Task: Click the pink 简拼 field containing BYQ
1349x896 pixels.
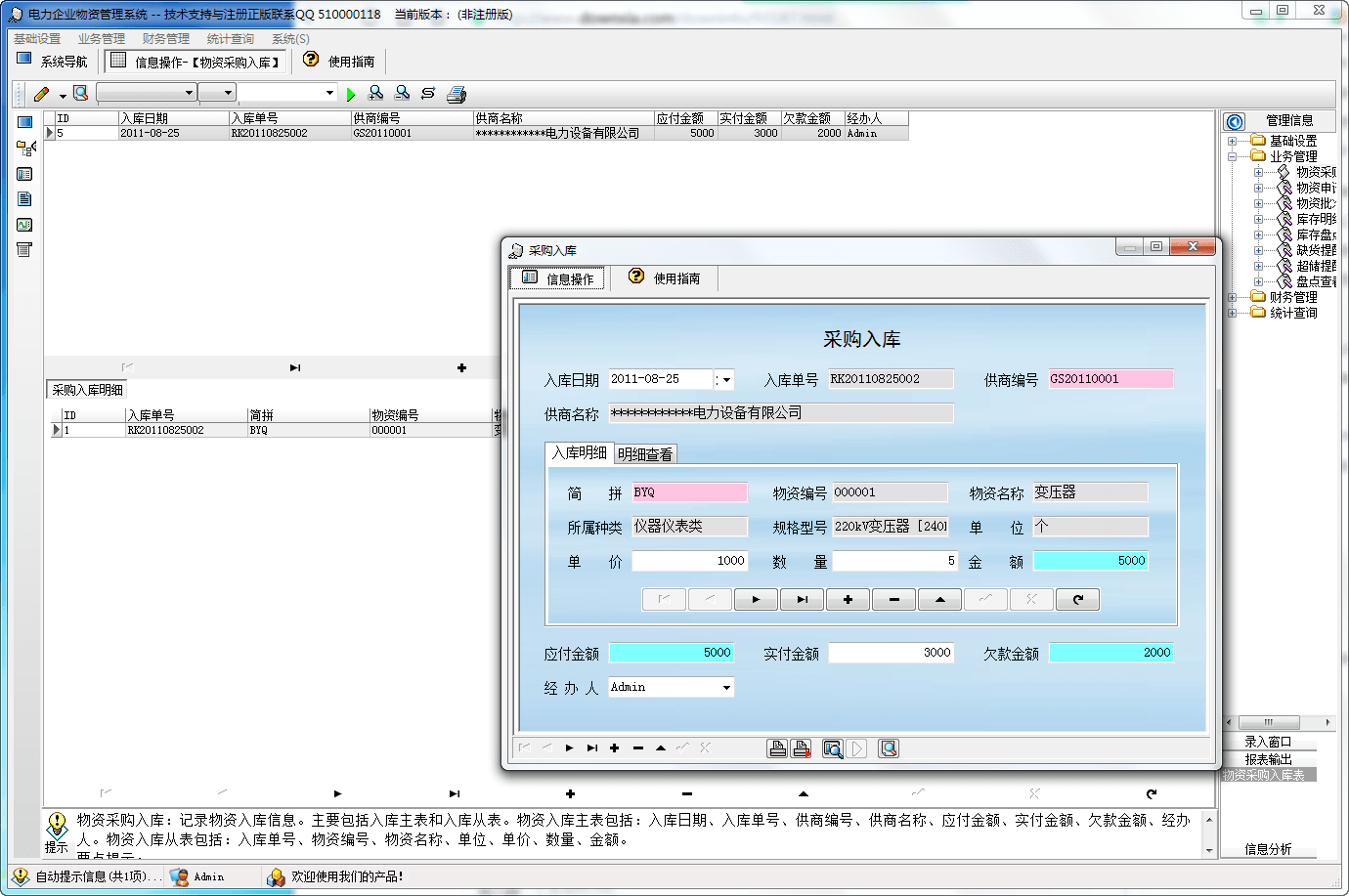Action: (x=689, y=492)
